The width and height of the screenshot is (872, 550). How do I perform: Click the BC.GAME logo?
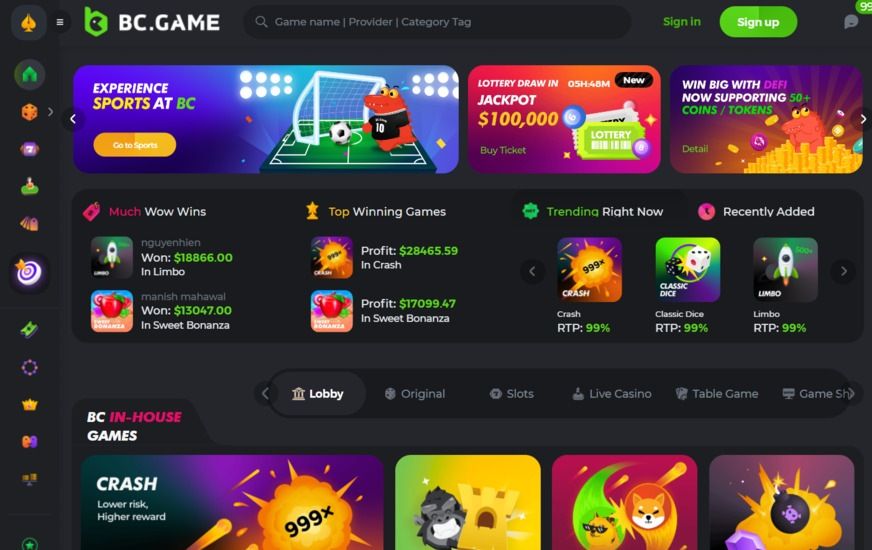point(152,22)
